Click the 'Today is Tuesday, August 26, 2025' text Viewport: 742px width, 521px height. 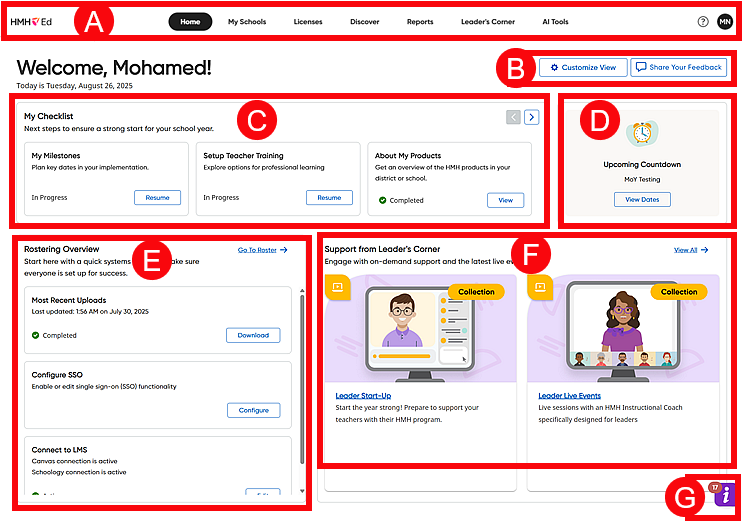74,86
